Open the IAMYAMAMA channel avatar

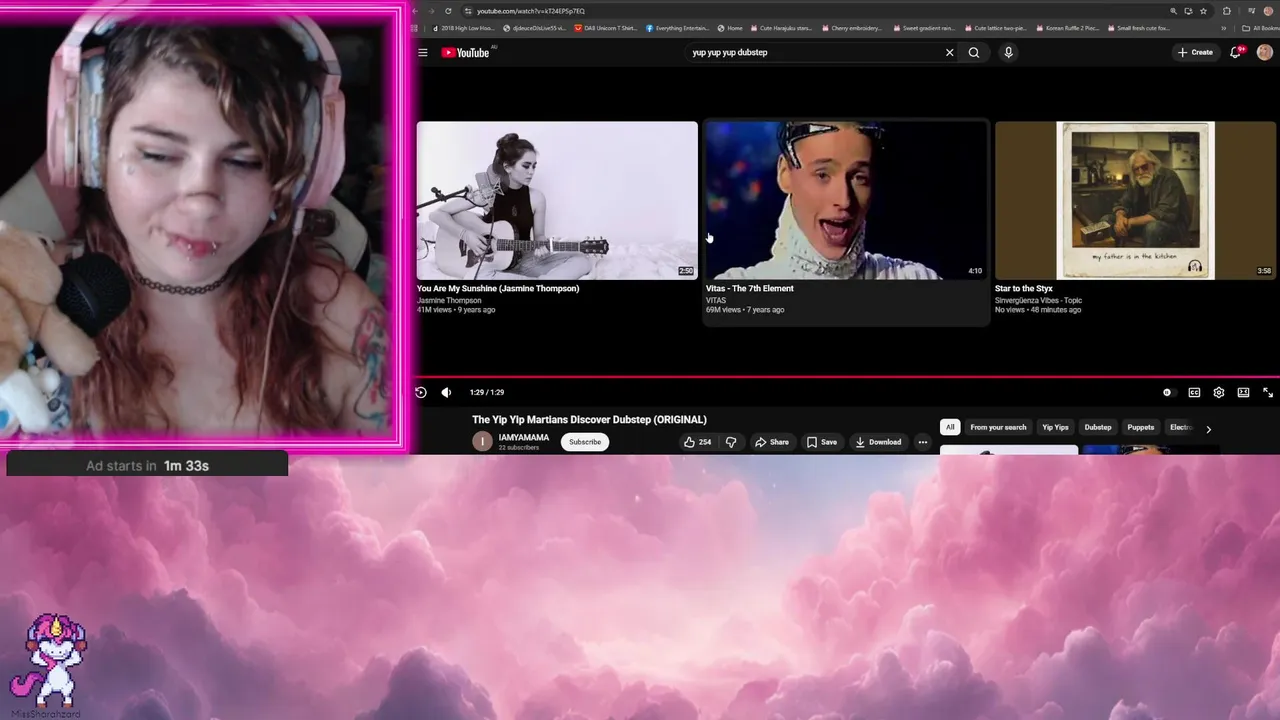[x=482, y=442]
